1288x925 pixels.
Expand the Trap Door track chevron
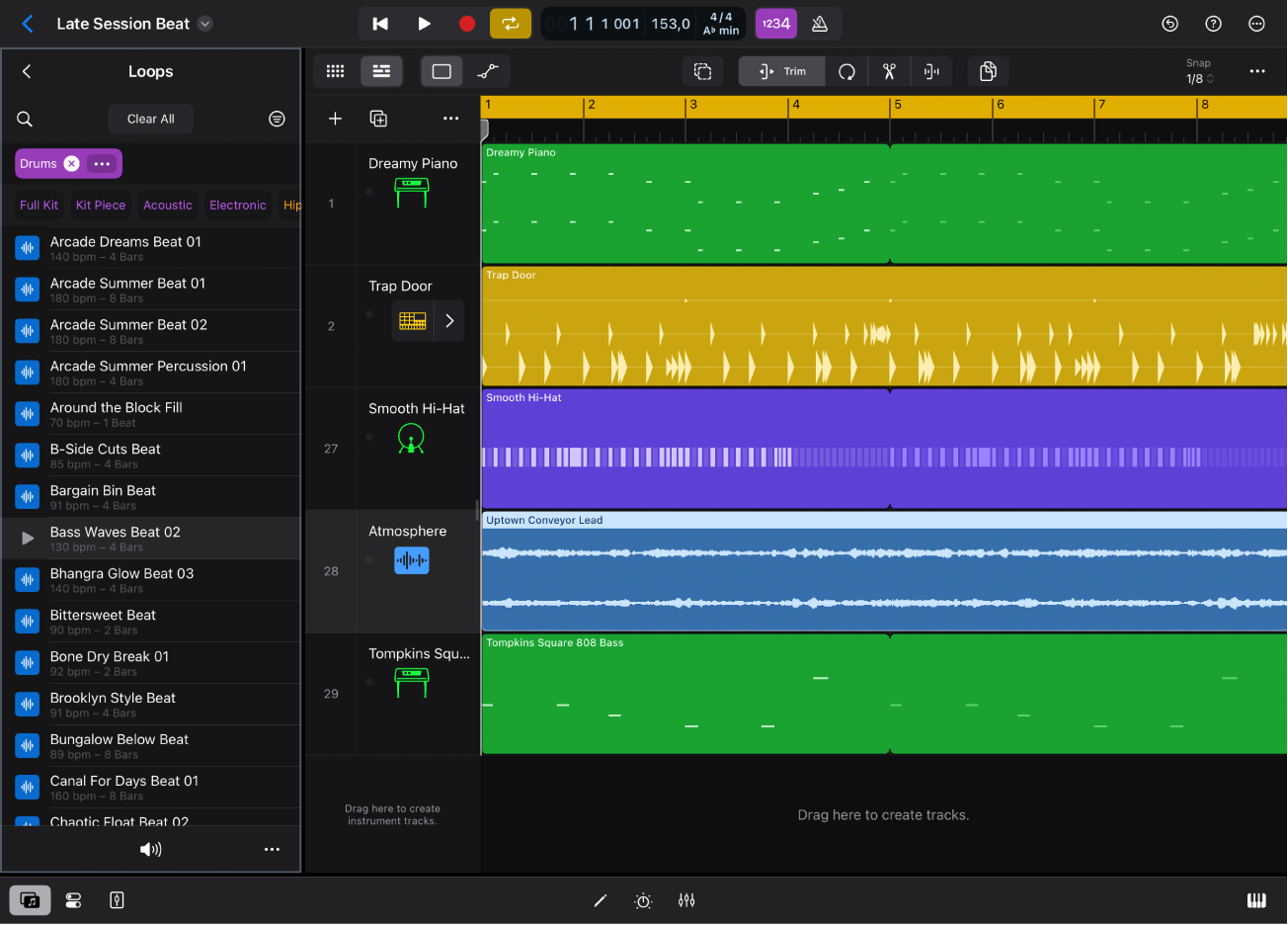click(450, 320)
